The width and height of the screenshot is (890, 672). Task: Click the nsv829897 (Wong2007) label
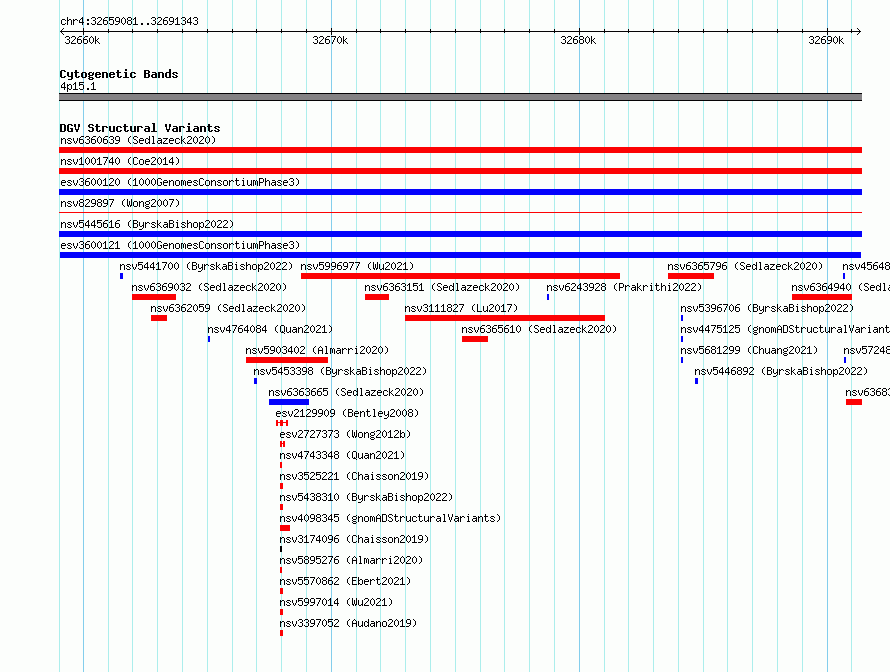(120, 203)
